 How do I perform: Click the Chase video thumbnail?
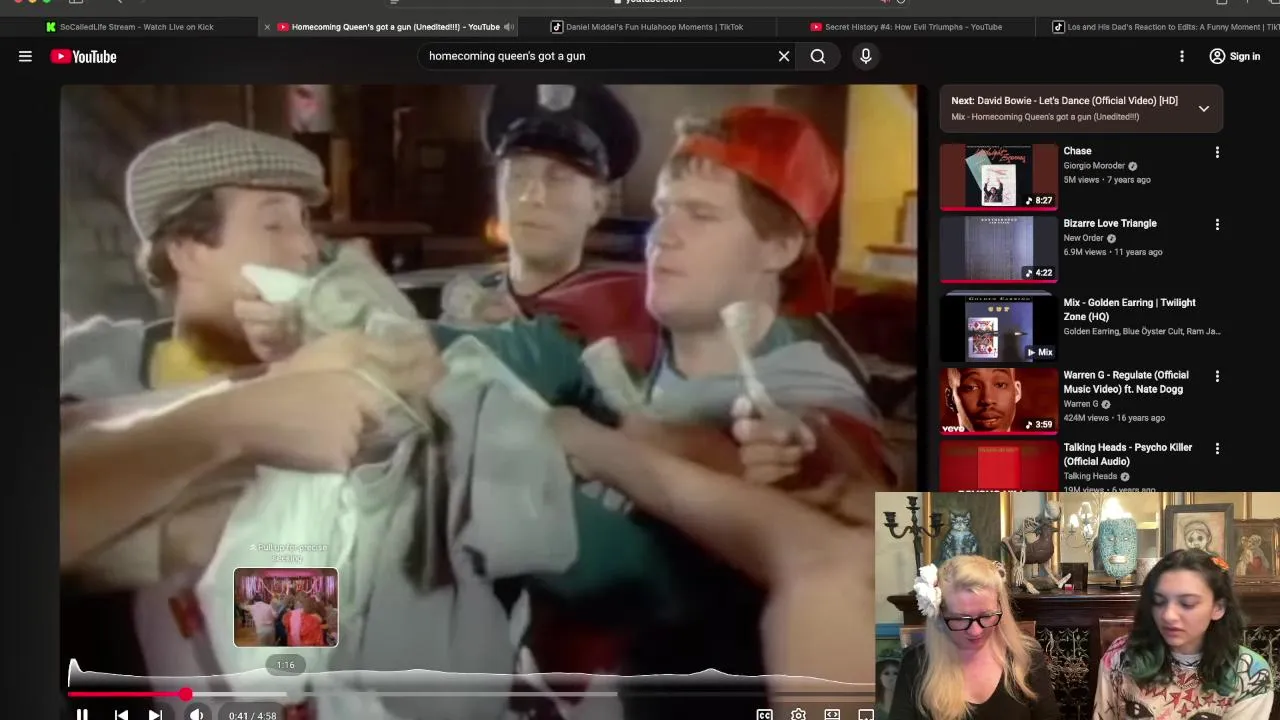(998, 176)
